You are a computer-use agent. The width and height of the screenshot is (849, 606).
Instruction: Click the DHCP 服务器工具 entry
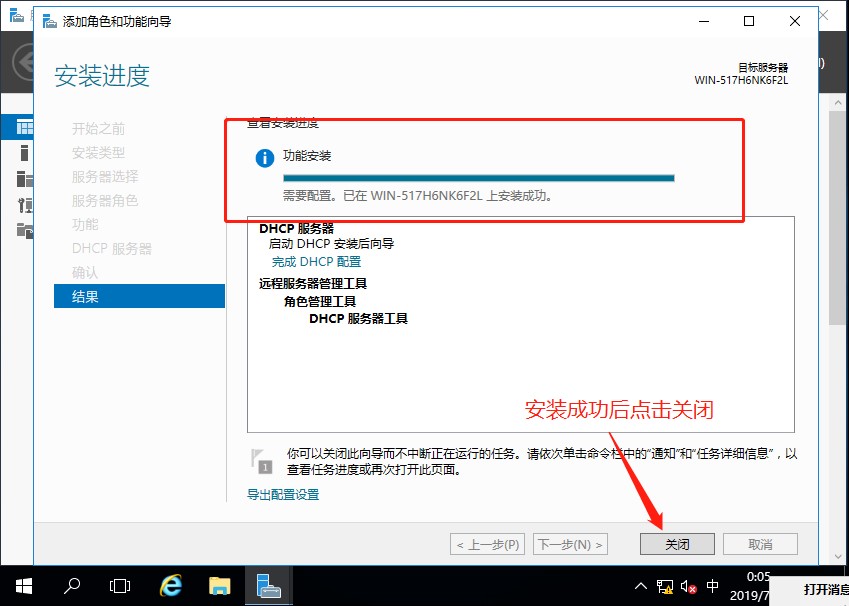pos(358,318)
